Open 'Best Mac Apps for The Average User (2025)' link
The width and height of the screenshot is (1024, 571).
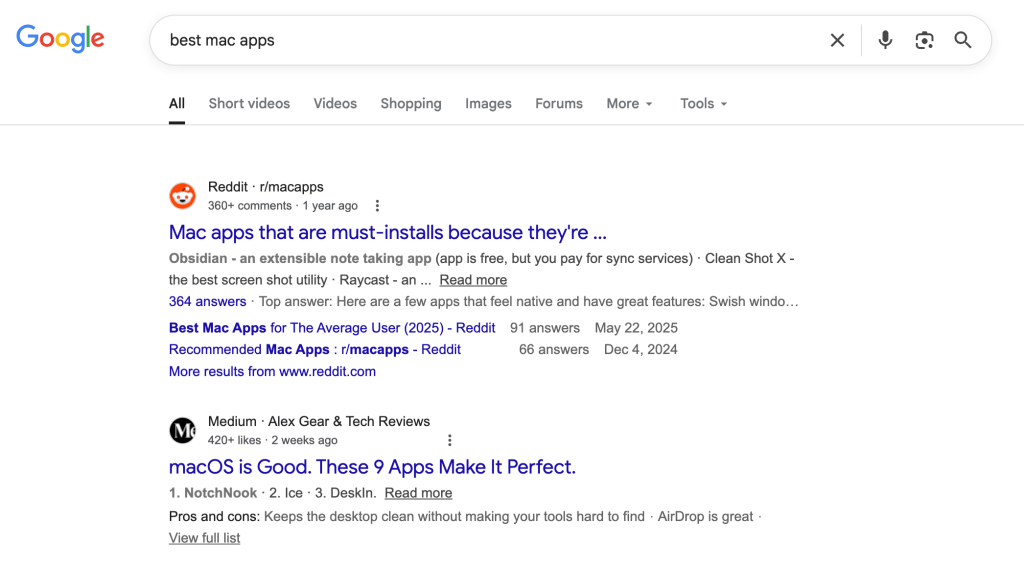click(332, 328)
